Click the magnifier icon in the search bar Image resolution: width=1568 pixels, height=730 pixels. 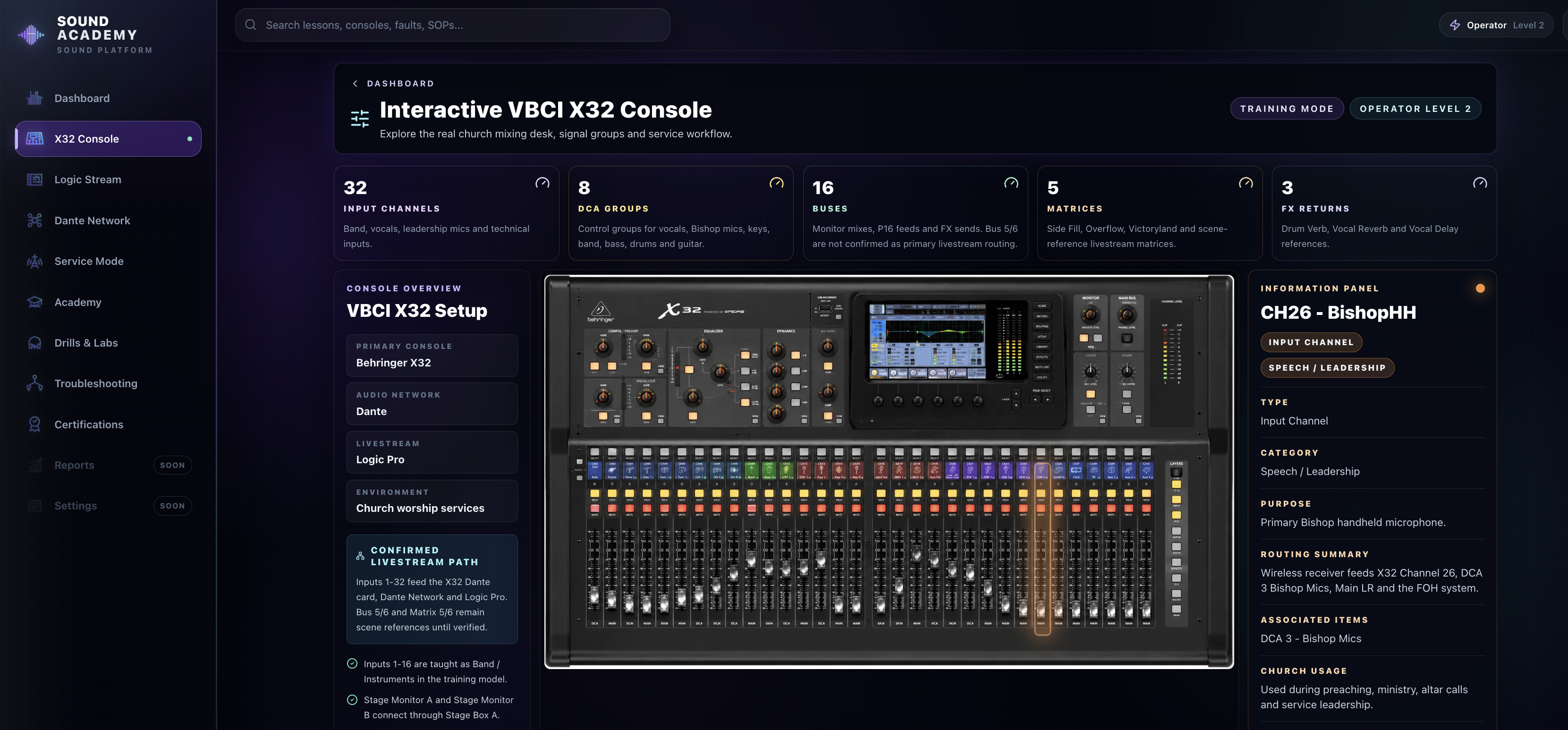250,25
